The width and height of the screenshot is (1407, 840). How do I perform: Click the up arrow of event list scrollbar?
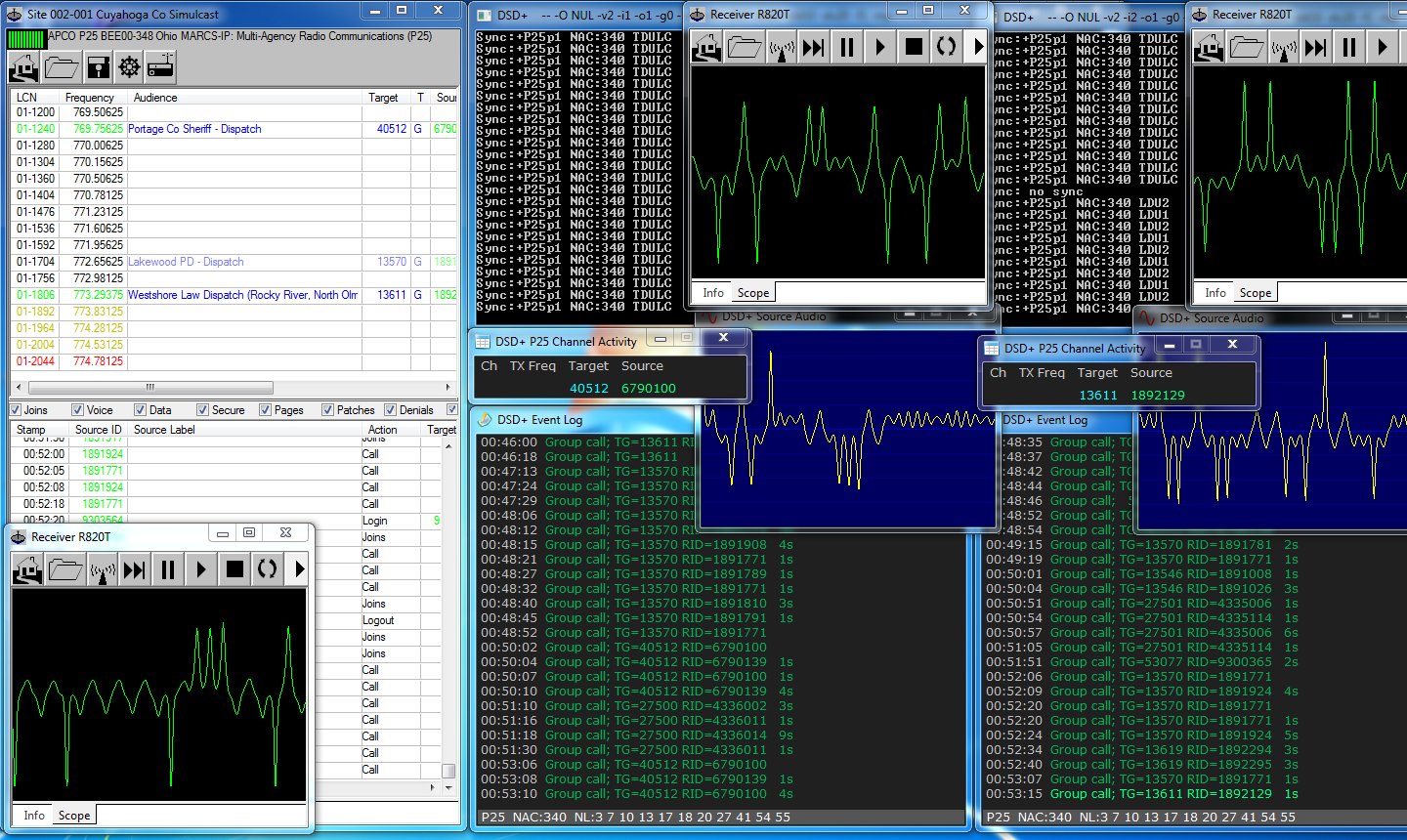pos(448,446)
